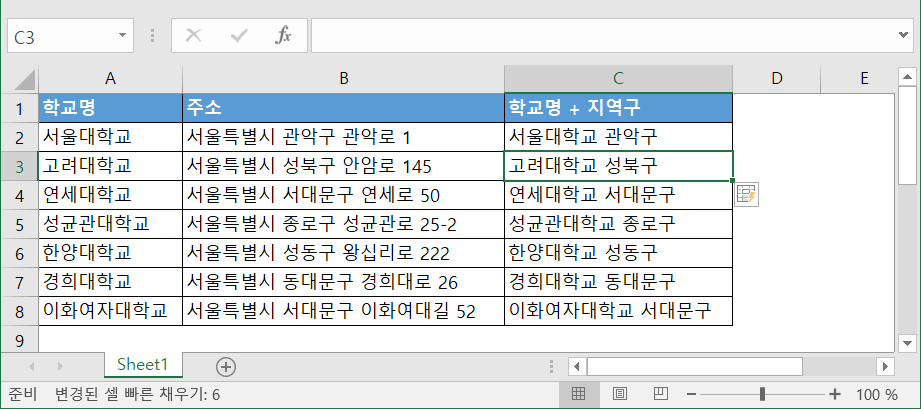Screen dimensions: 921x409
Task: Select cell 고려대학교 성북구
Action: click(619, 166)
